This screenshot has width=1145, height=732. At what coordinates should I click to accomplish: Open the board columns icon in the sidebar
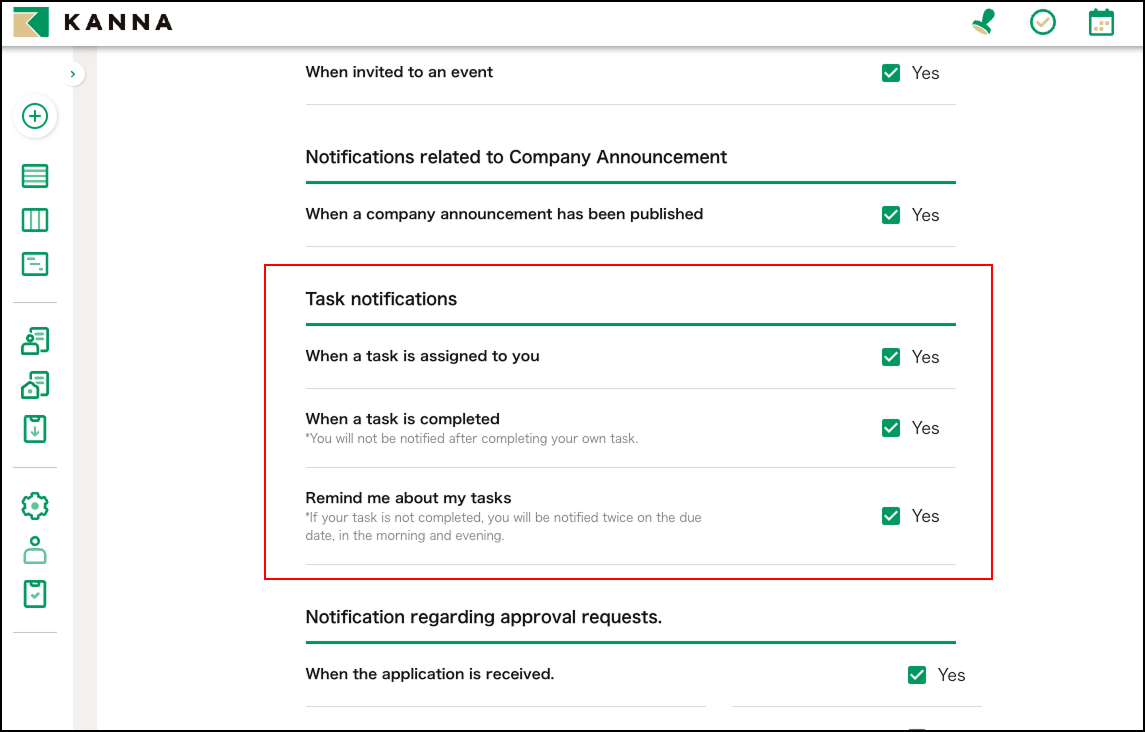[x=35, y=220]
